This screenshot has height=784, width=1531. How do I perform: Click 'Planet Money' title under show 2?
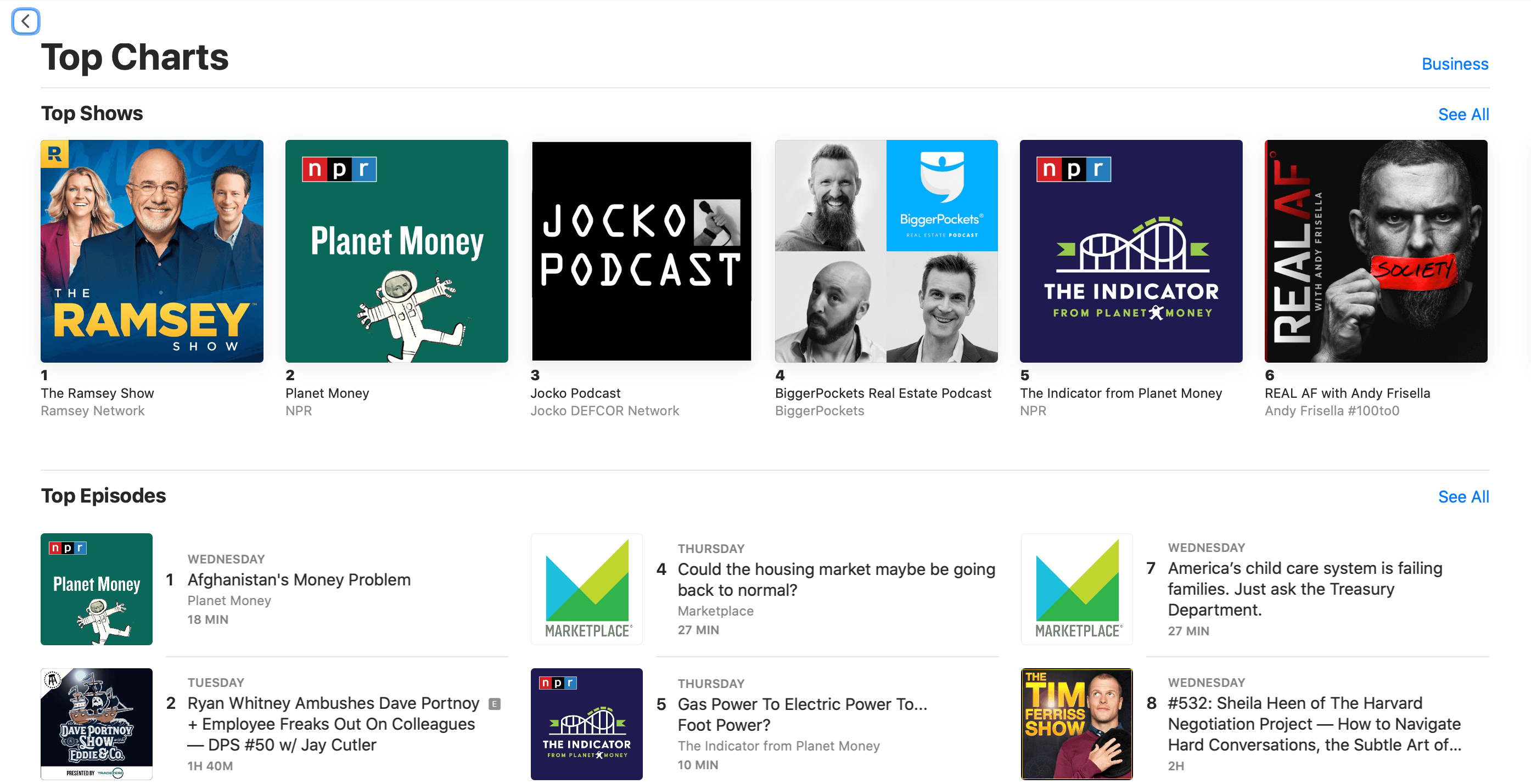pyautogui.click(x=328, y=393)
